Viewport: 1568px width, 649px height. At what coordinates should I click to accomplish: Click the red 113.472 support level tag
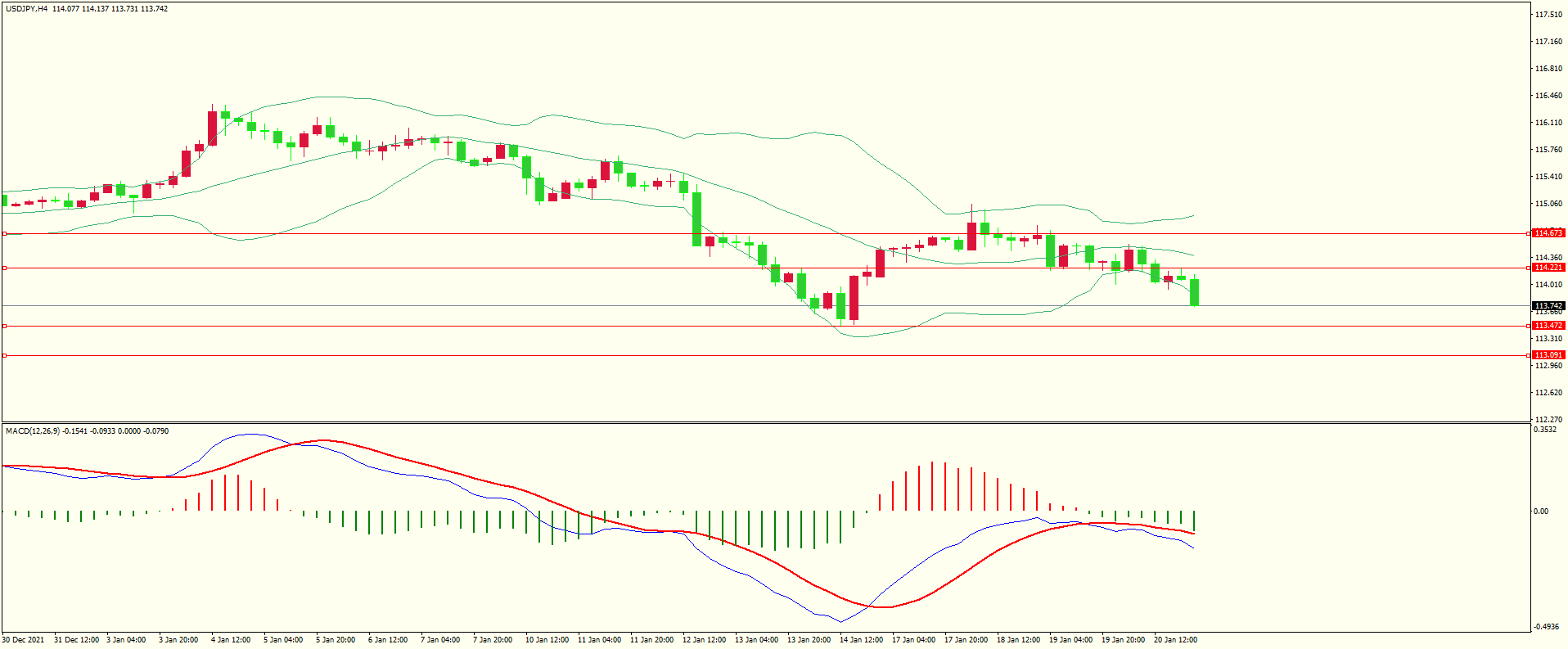click(1548, 326)
